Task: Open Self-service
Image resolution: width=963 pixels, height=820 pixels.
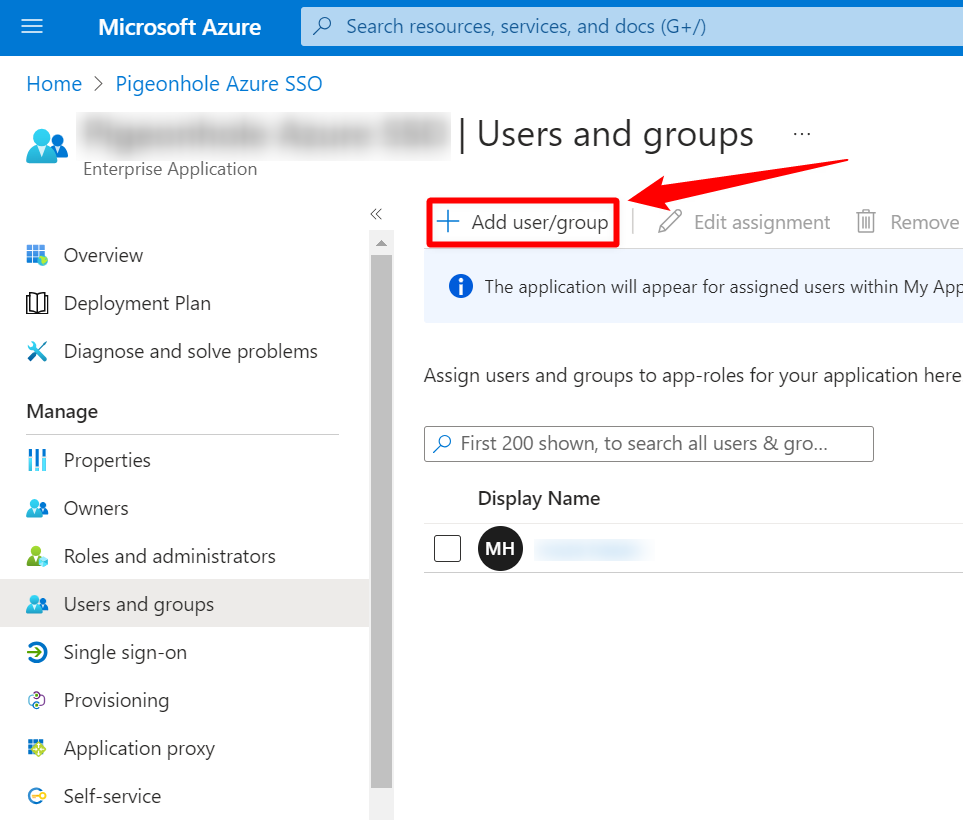Action: [112, 796]
